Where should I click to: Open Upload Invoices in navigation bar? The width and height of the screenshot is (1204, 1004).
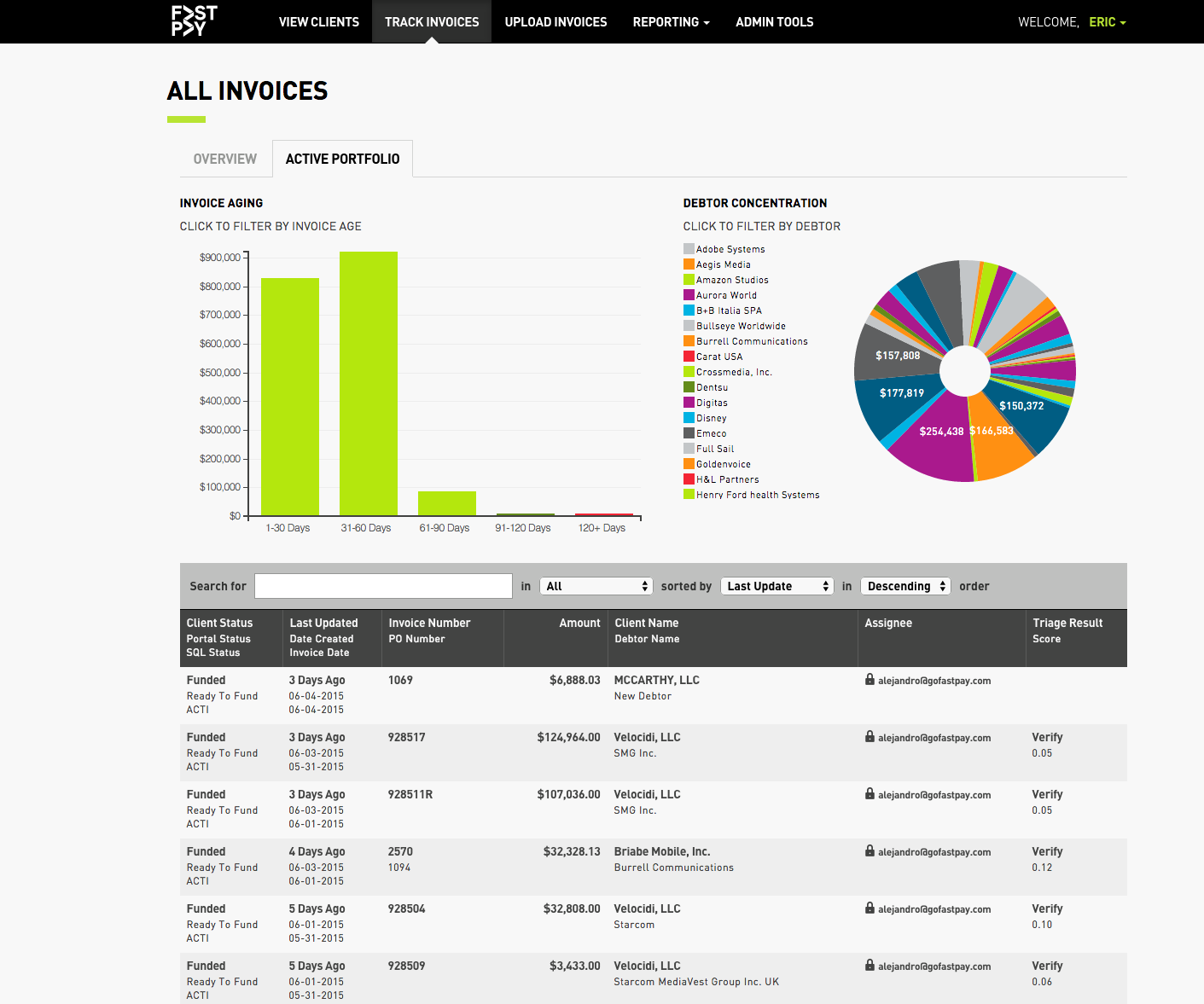[x=555, y=22]
